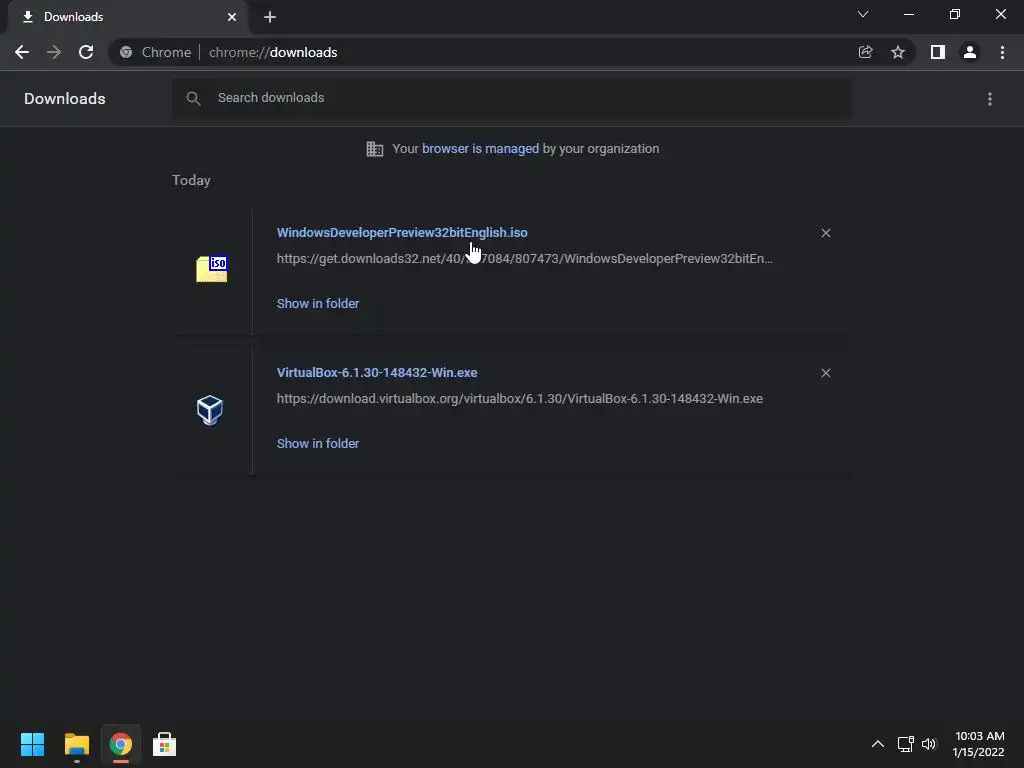This screenshot has width=1024, height=768.
Task: Click the Chrome site info chip
Action: coord(155,52)
